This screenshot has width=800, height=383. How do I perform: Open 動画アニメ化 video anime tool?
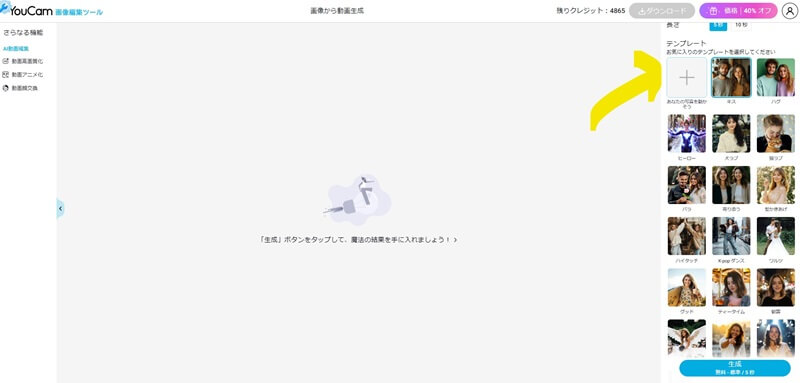(x=23, y=74)
